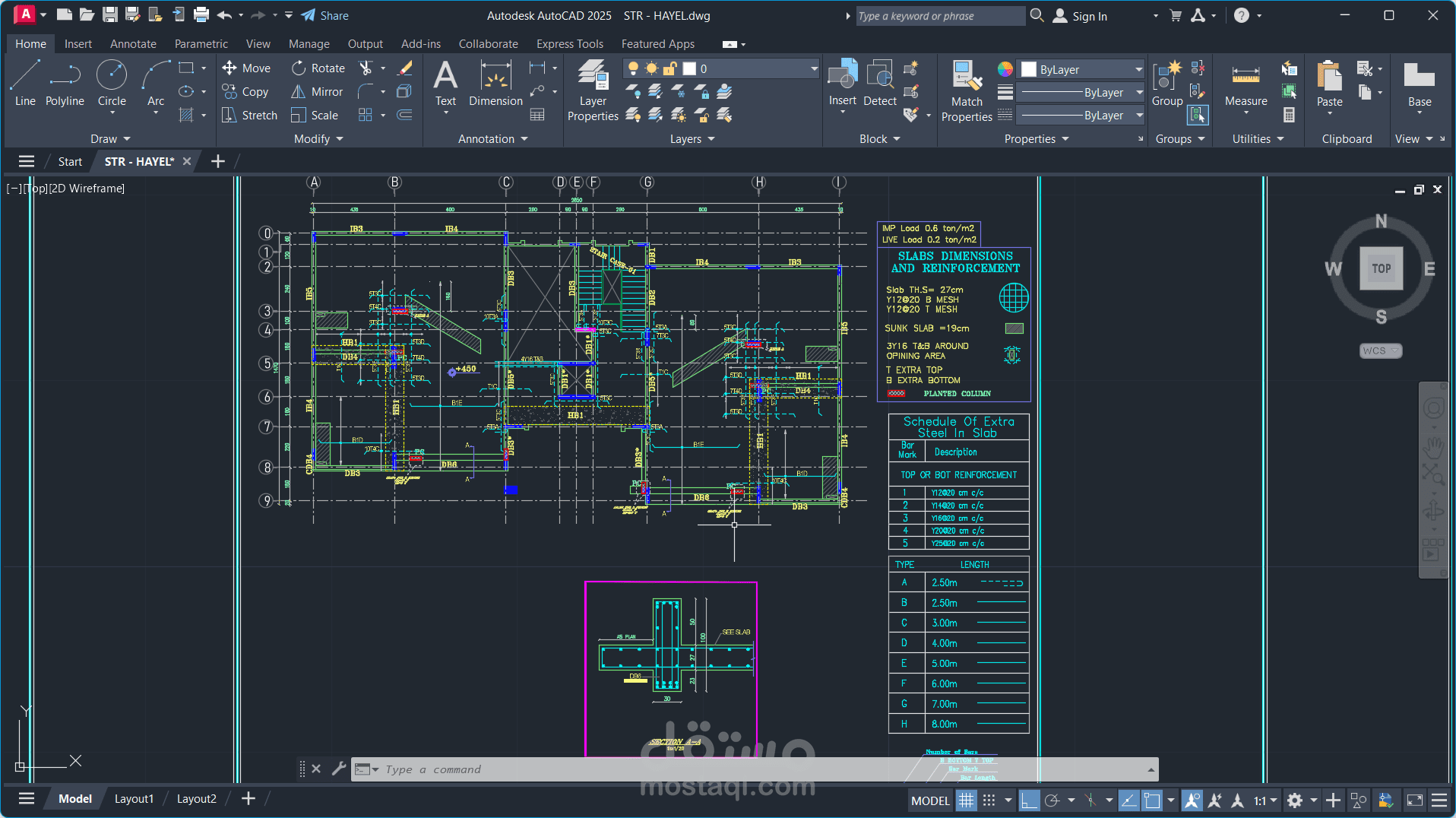This screenshot has width=1456, height=818.
Task: Activate the Circle tool
Action: 112,84
